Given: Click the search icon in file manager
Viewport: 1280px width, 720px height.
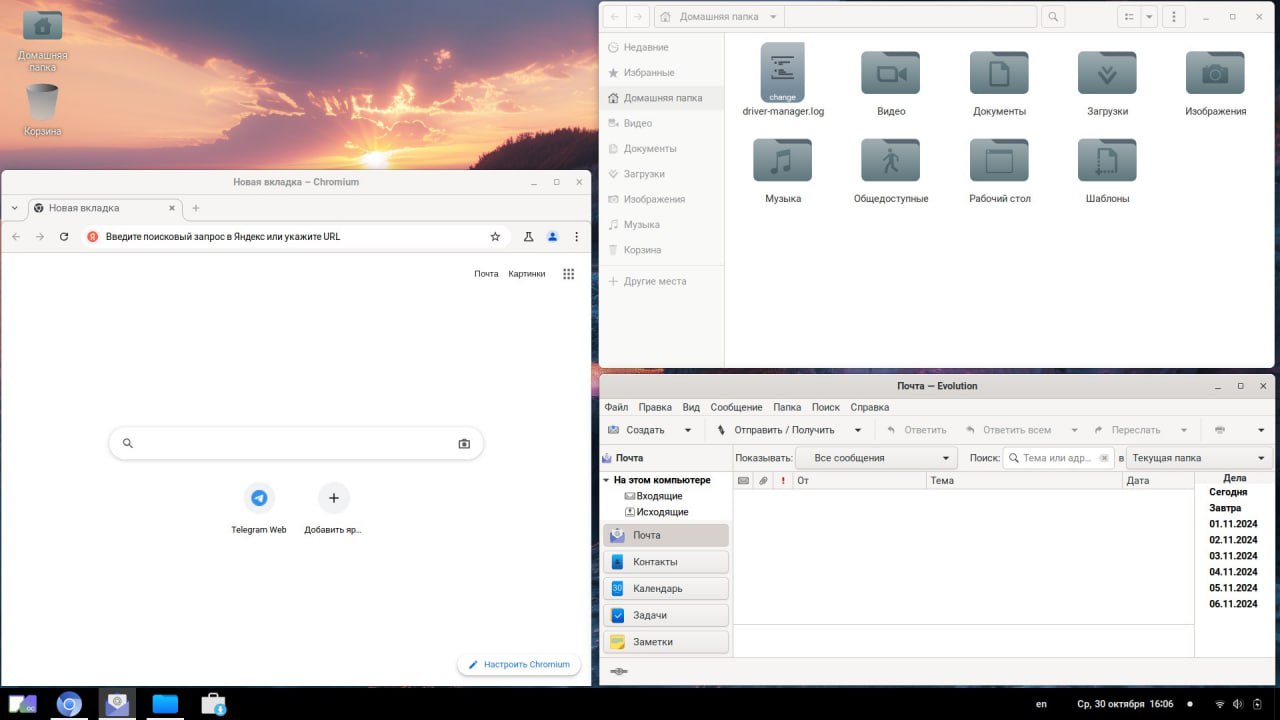Looking at the screenshot, I should pos(1053,17).
